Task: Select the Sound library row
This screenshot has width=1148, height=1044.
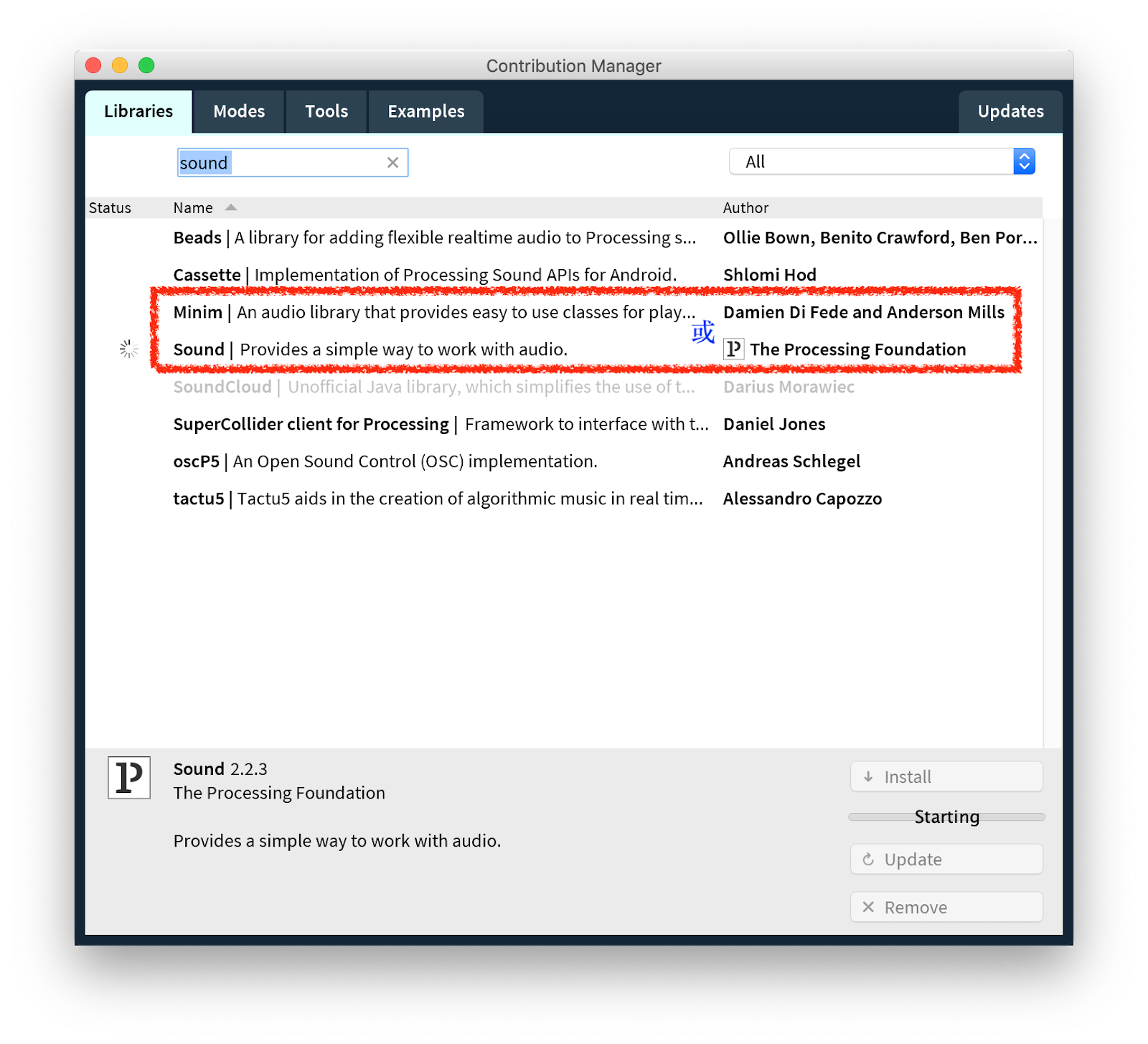Action: (563, 349)
